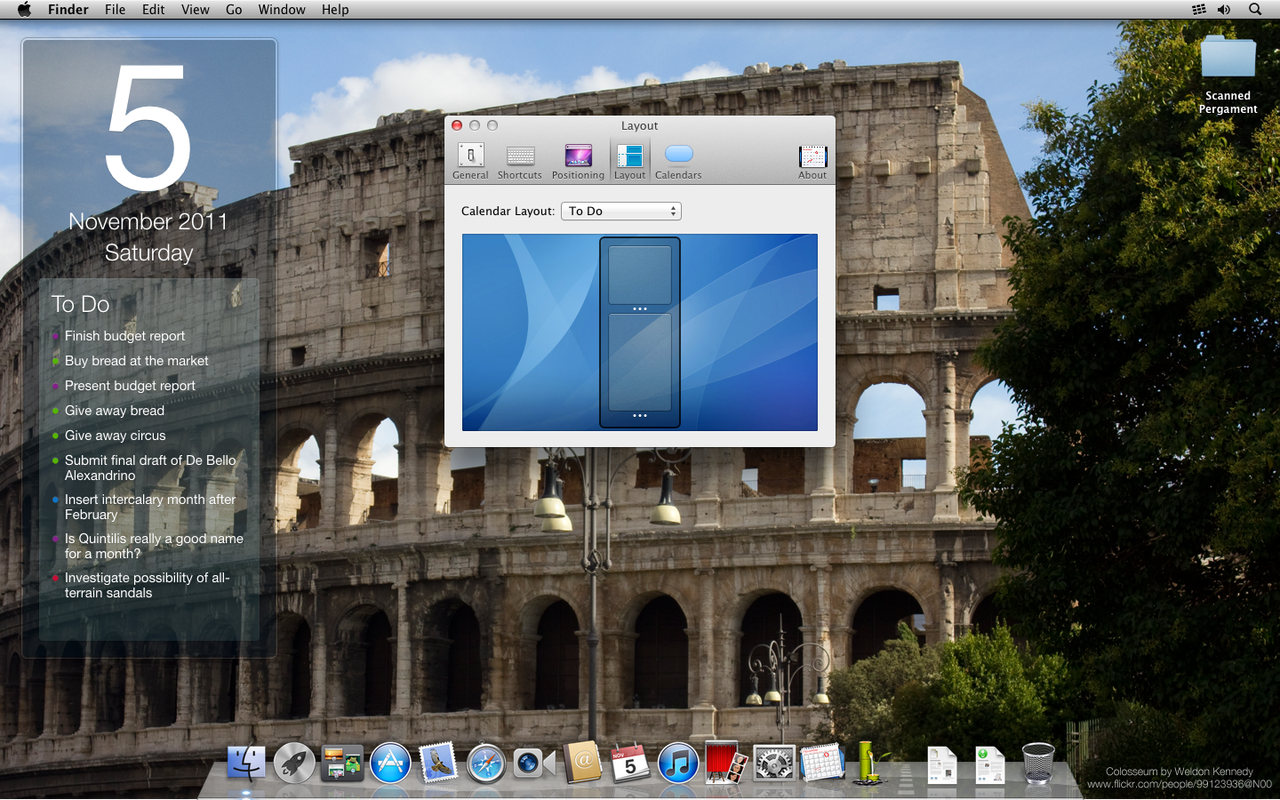Open the Shortcuts keyboard pane
Image resolution: width=1280 pixels, height=800 pixels.
click(520, 161)
